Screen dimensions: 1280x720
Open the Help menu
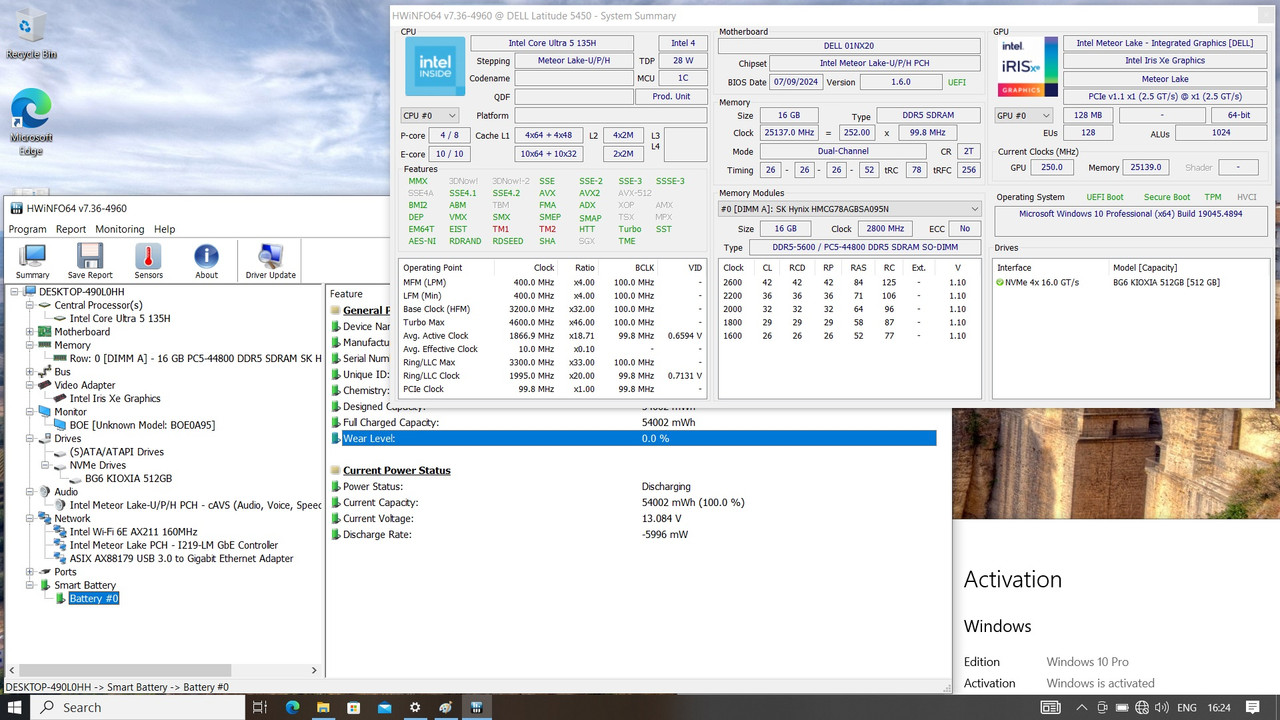point(164,229)
